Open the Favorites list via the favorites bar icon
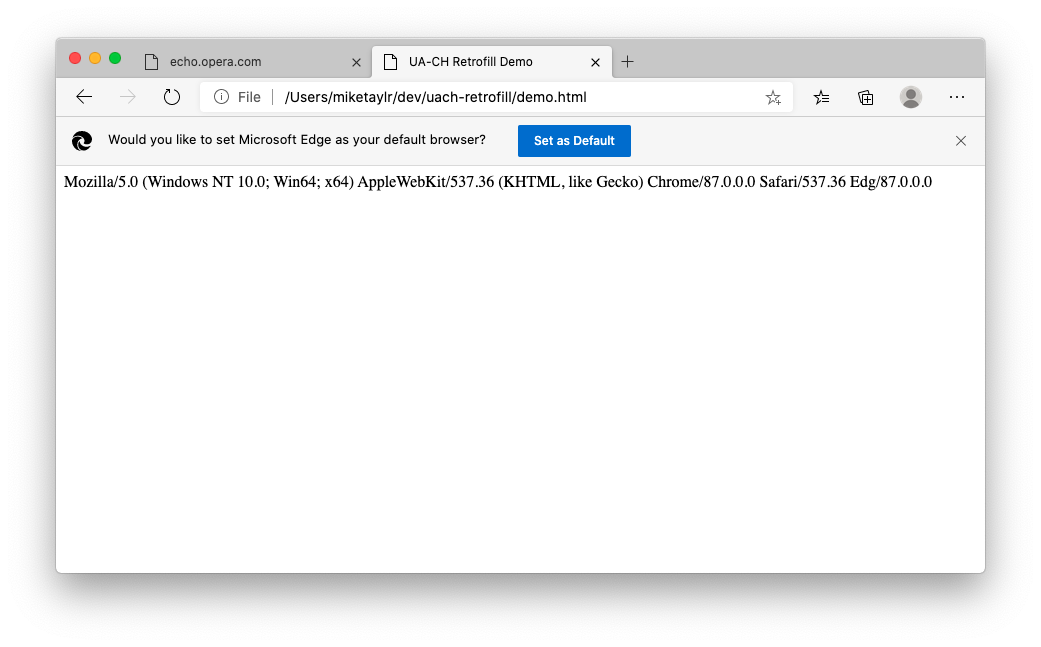Screen dimensions: 1041x647 pyautogui.click(x=821, y=97)
